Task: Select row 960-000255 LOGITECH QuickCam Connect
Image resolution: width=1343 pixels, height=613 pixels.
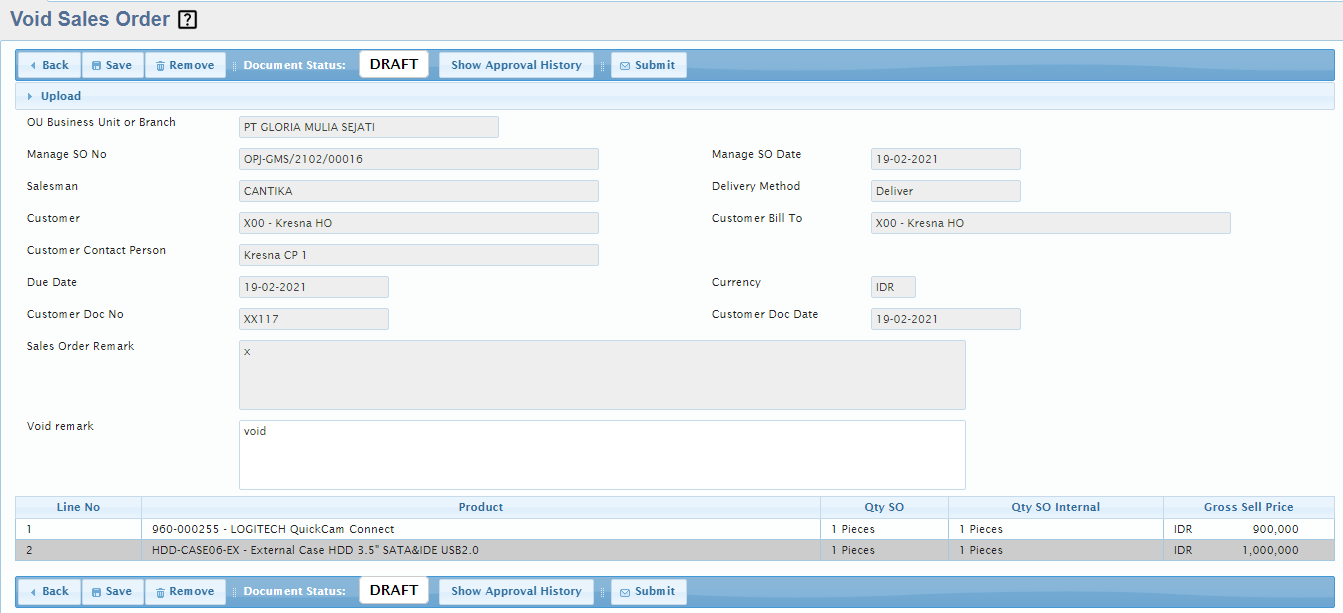Action: point(675,529)
